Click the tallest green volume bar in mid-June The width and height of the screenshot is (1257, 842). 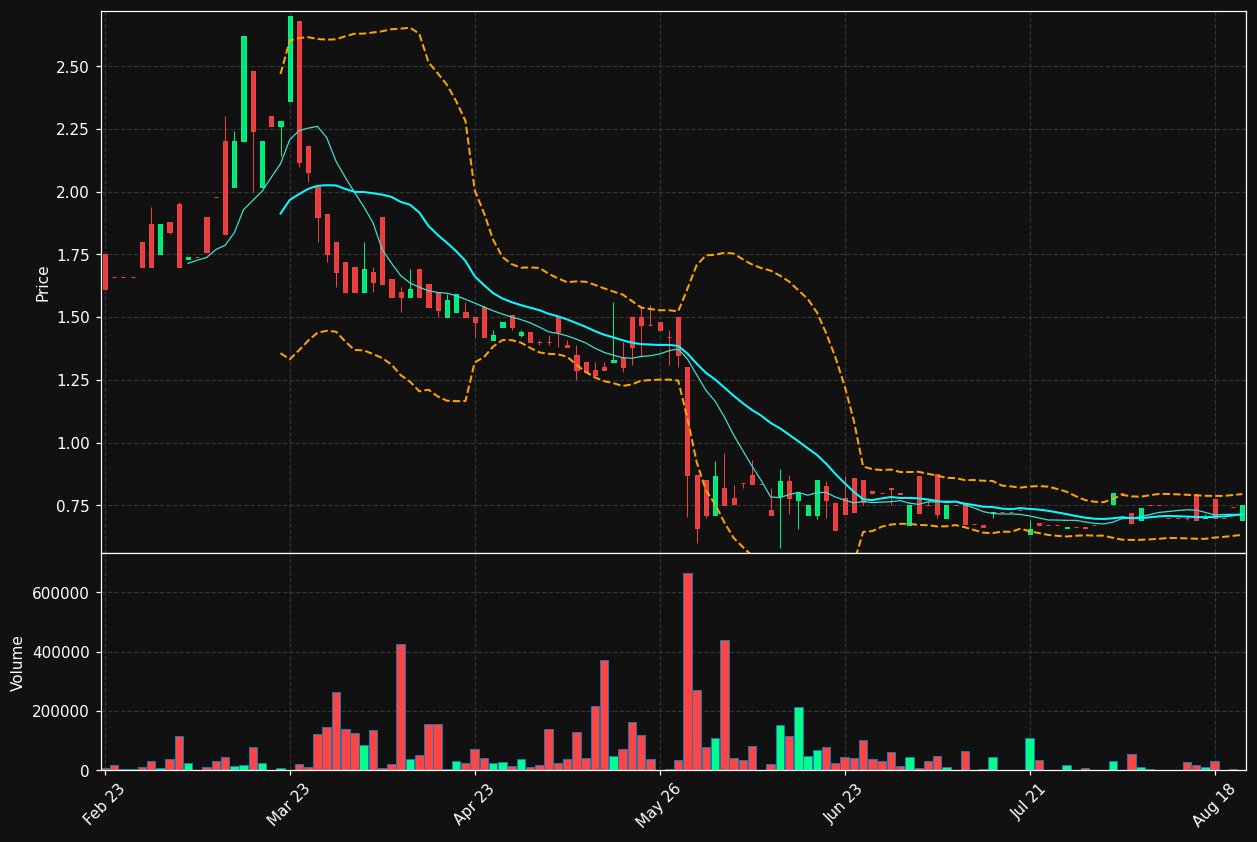799,739
